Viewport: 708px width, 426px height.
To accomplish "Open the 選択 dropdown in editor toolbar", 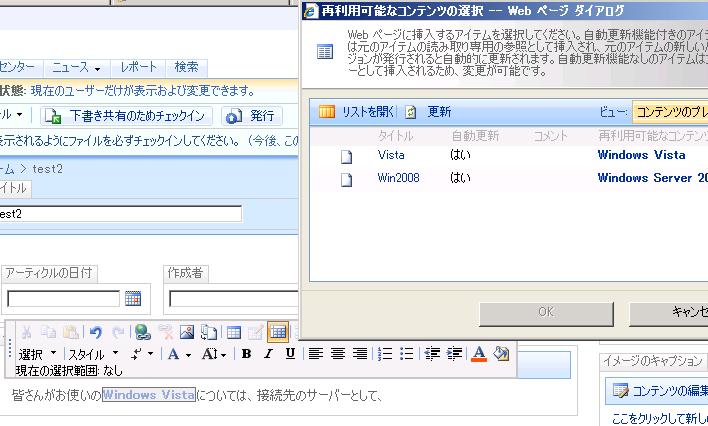I will 37,354.
